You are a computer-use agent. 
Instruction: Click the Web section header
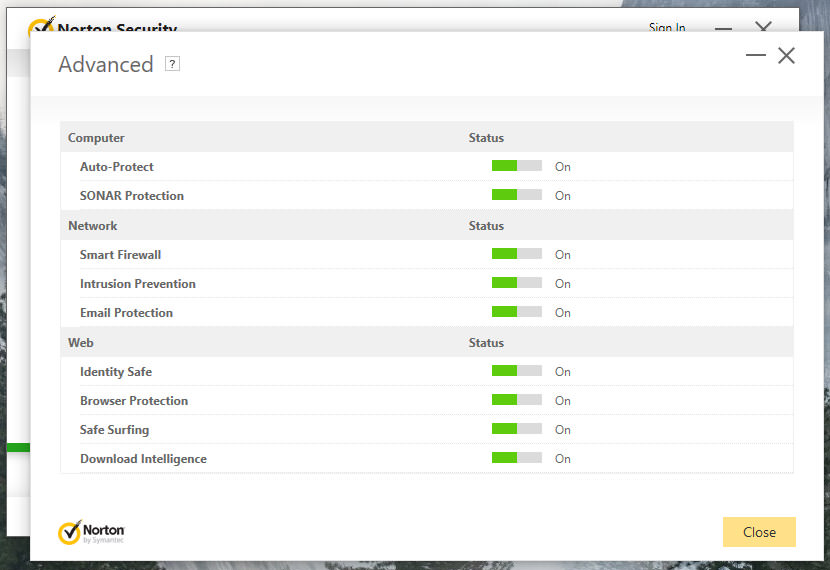(81, 342)
